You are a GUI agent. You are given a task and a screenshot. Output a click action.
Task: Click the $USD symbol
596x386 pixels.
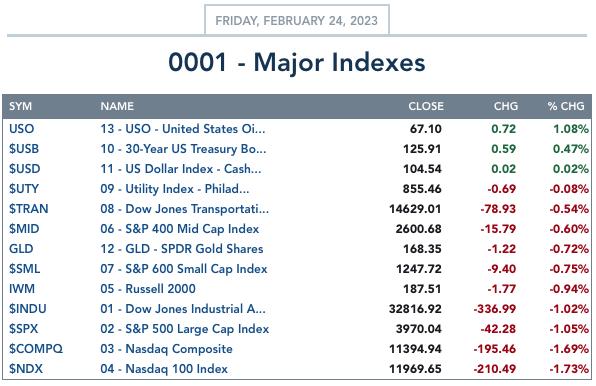pos(25,169)
